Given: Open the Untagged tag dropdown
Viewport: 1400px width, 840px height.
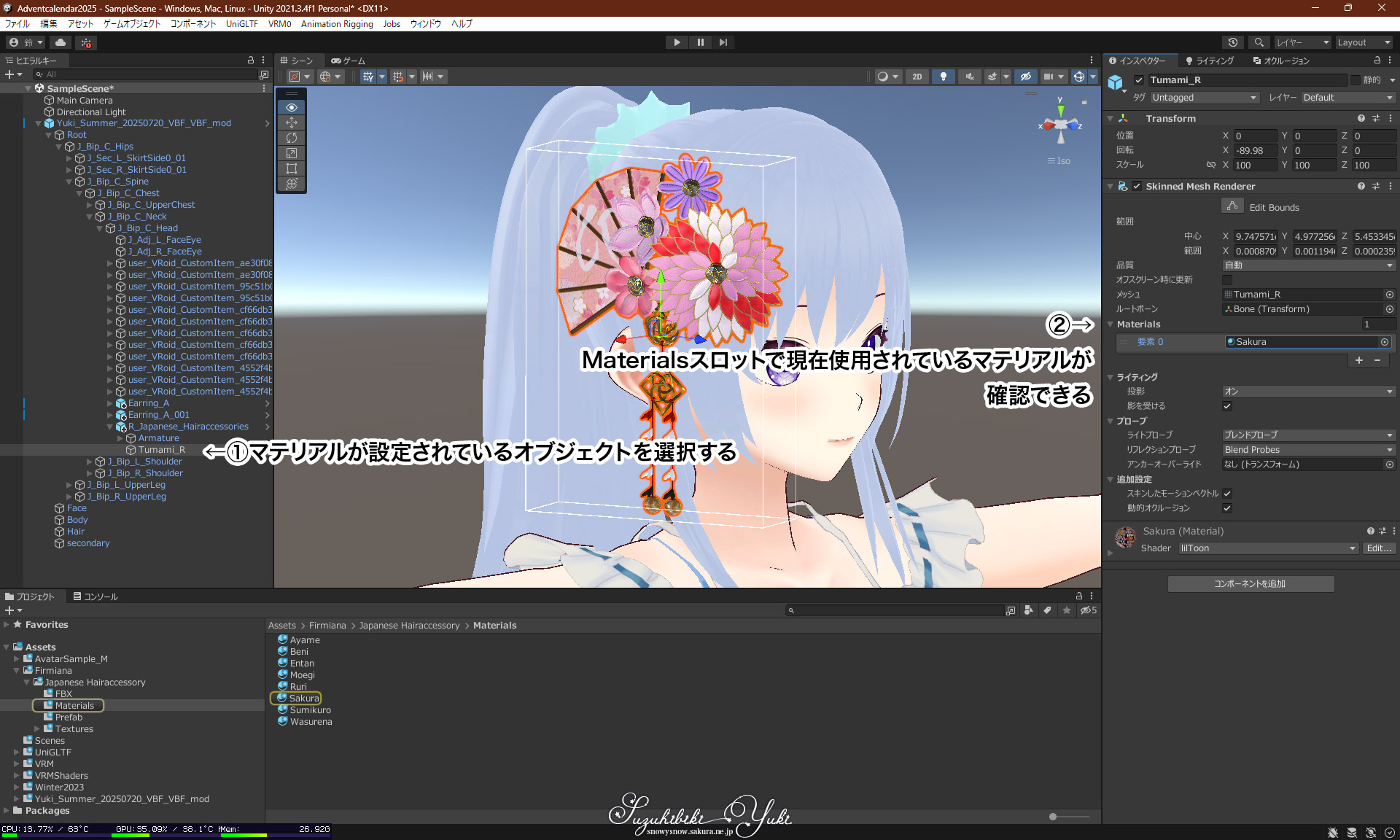Looking at the screenshot, I should 1204,98.
